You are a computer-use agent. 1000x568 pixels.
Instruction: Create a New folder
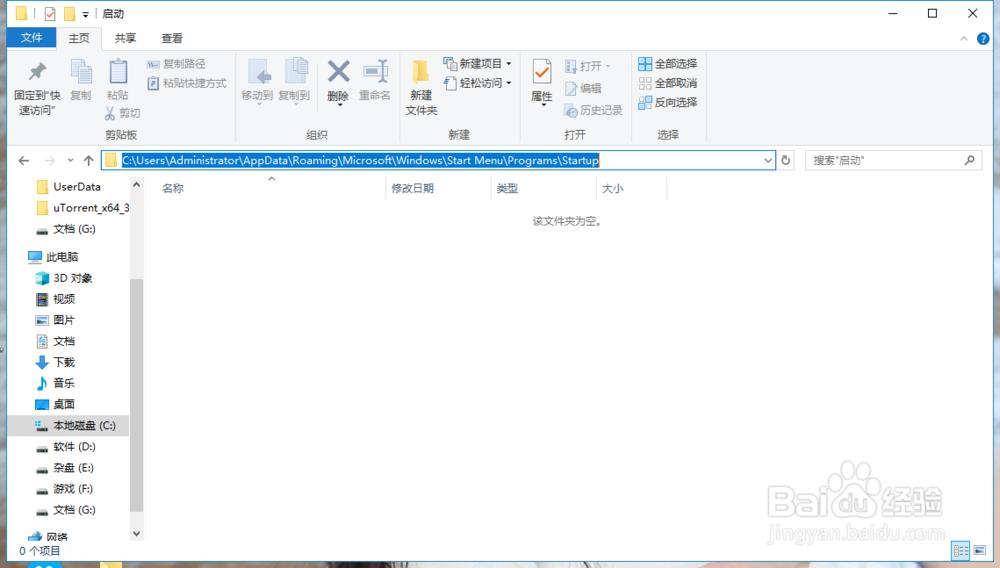[421, 88]
